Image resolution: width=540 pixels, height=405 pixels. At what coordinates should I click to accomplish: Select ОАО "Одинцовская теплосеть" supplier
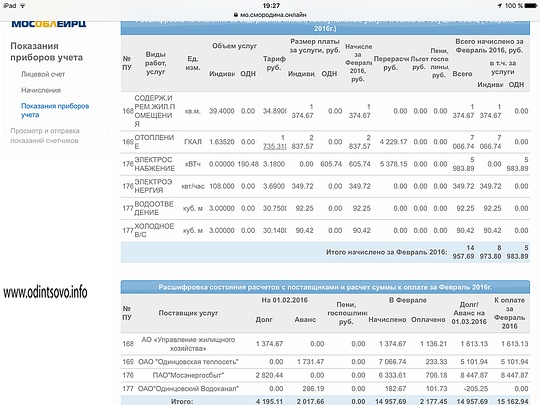coord(188,362)
